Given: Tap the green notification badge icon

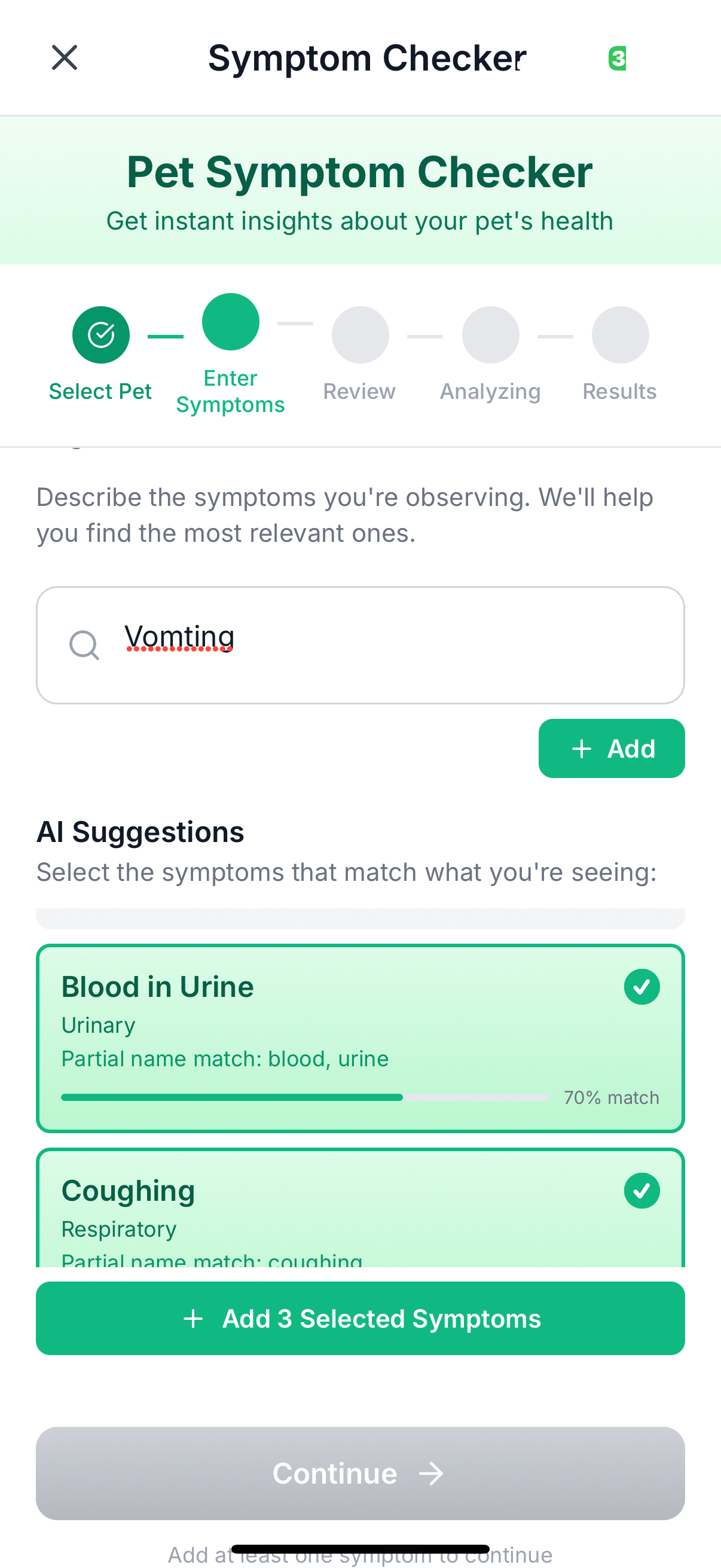Looking at the screenshot, I should (618, 59).
